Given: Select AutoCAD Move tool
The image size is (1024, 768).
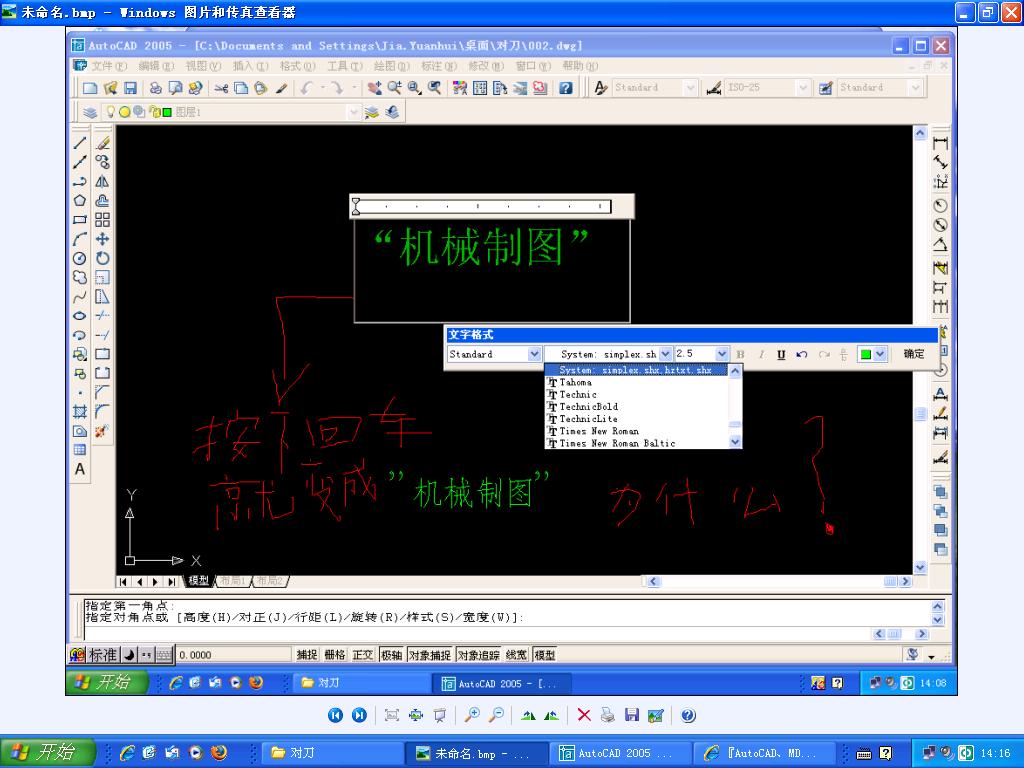Looking at the screenshot, I should tap(103, 239).
